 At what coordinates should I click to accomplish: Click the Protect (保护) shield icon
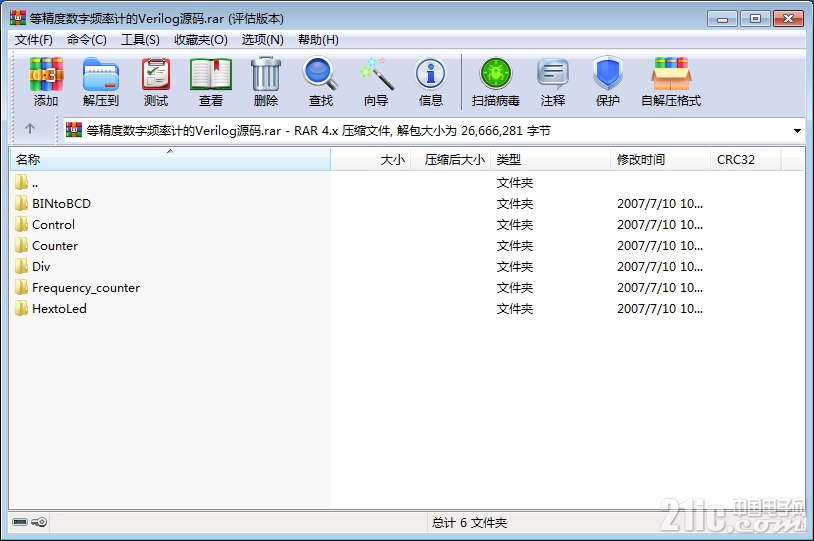tap(607, 74)
